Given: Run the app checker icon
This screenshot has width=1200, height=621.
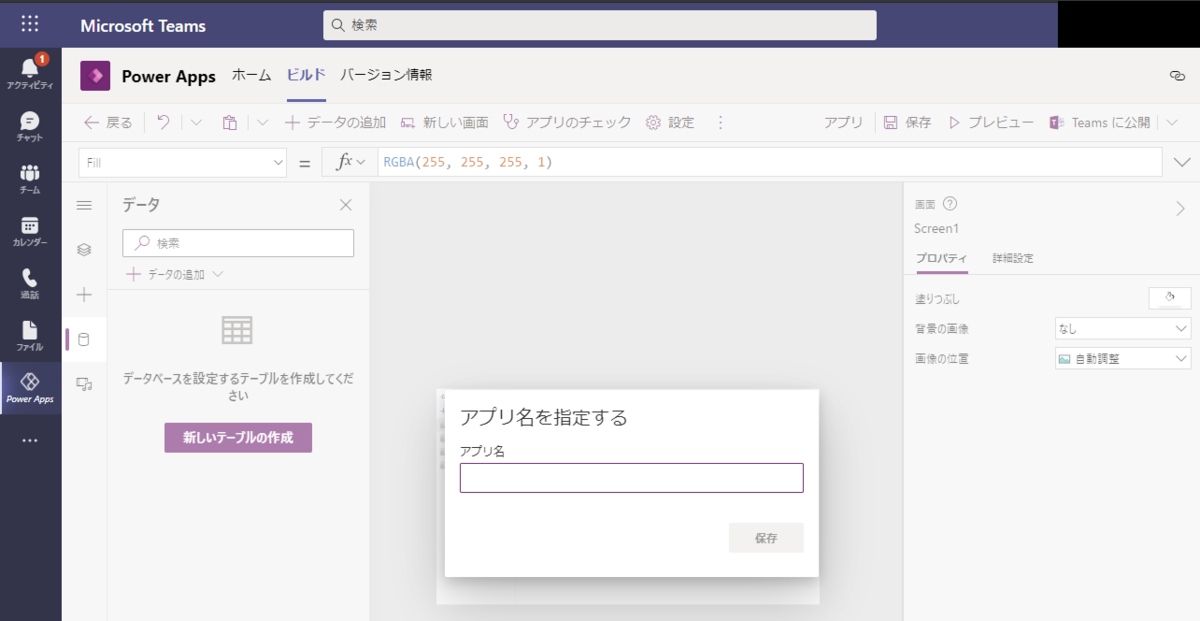Looking at the screenshot, I should point(510,122).
